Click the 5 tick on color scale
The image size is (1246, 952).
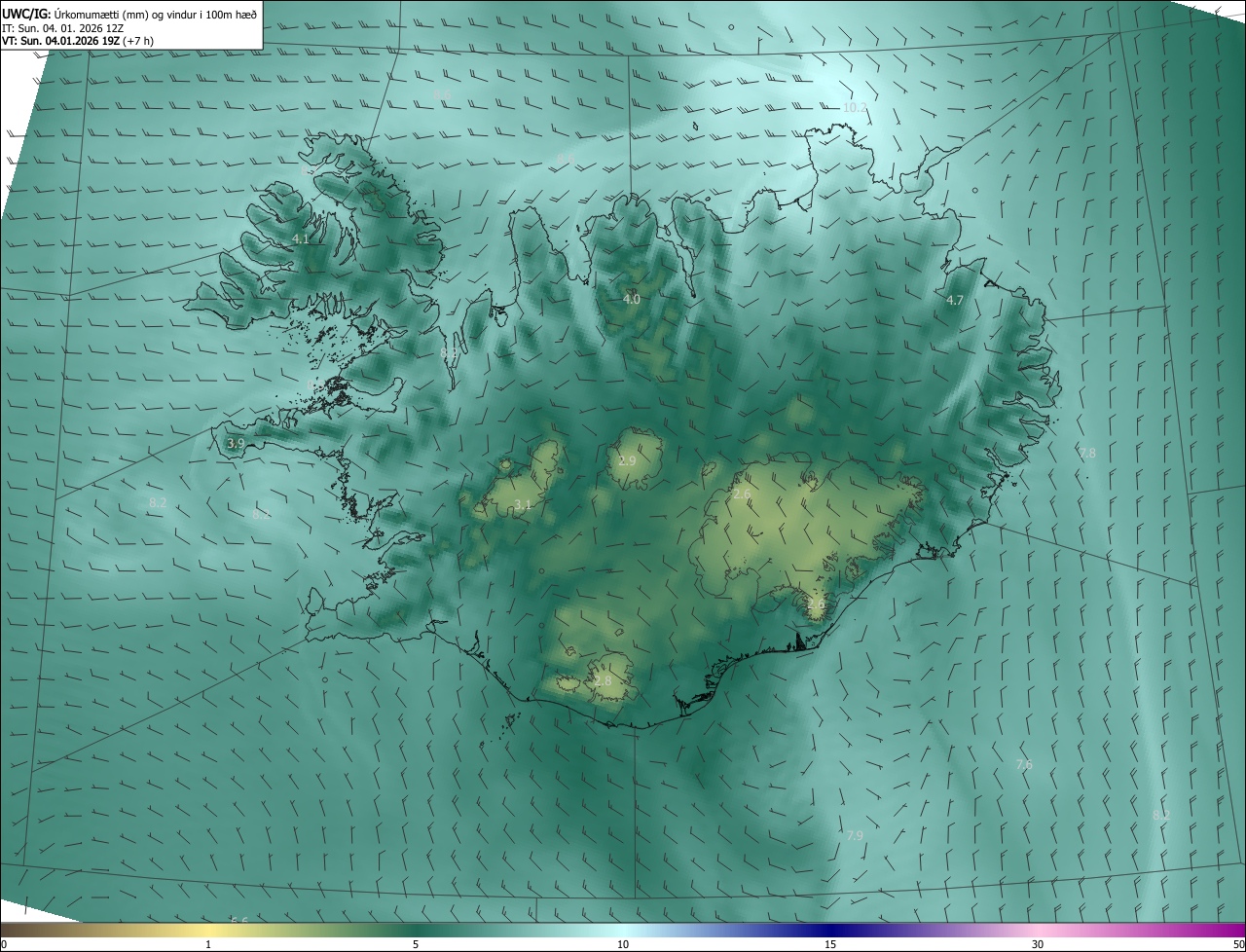click(x=416, y=944)
